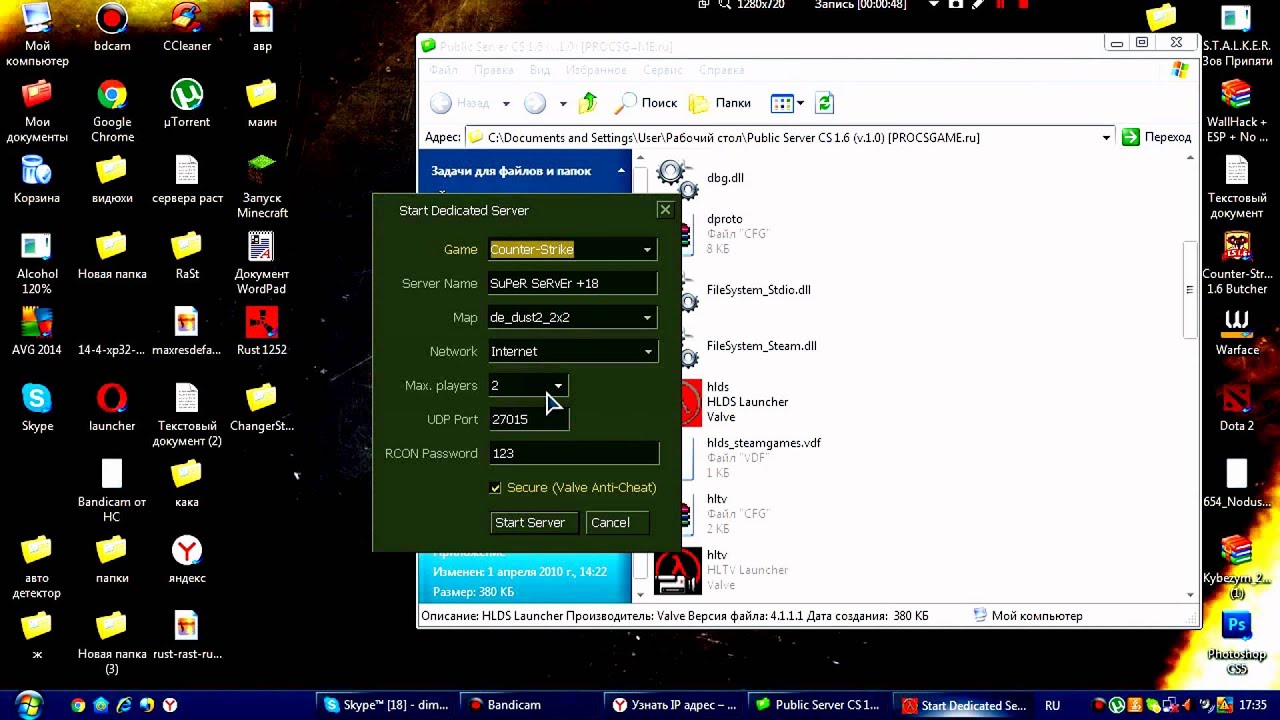Click Explorer Up folder toolbar icon
Viewport: 1280px width, 720px height.
(588, 103)
